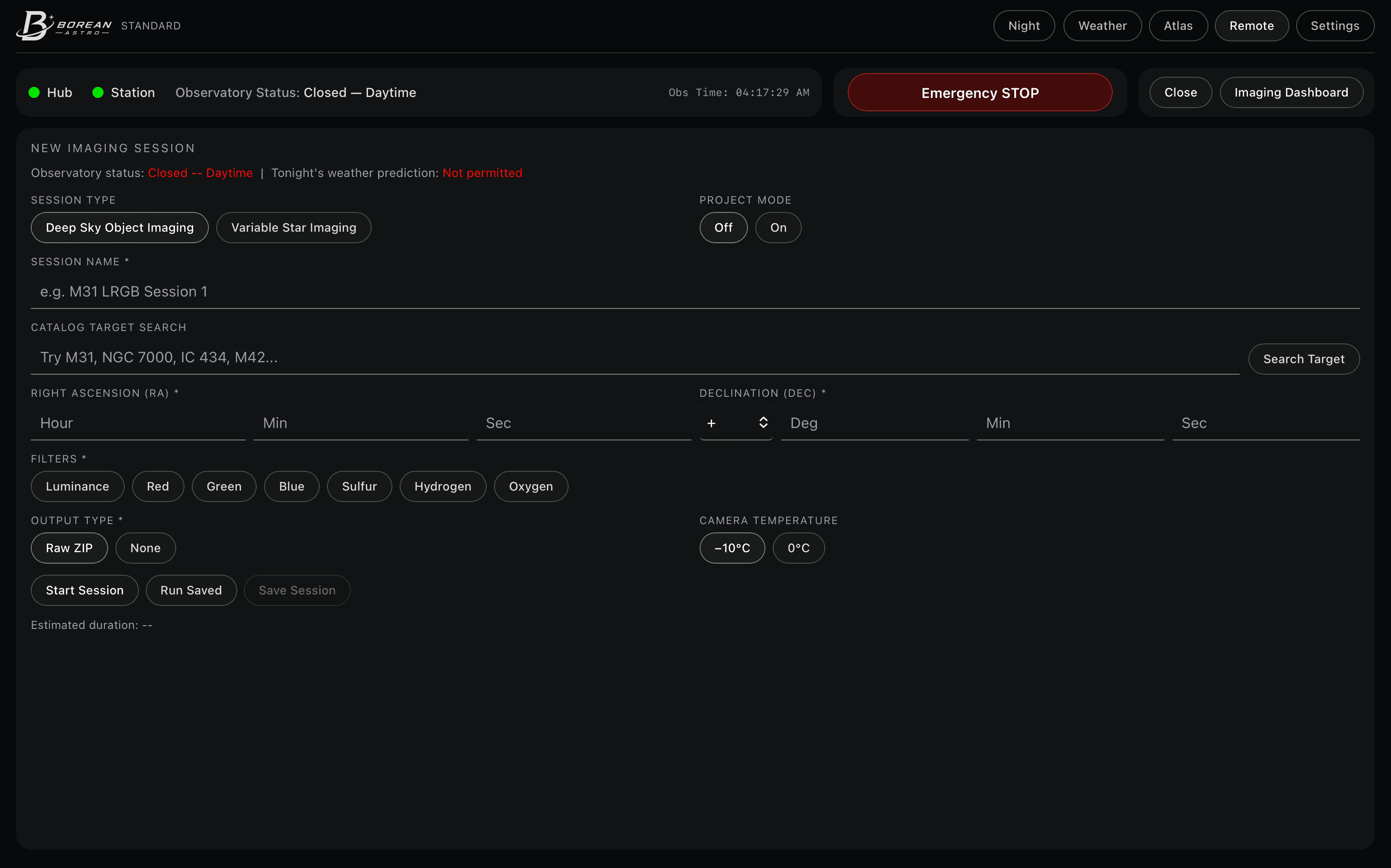Open the declination sign dropdown

pyautogui.click(x=736, y=423)
